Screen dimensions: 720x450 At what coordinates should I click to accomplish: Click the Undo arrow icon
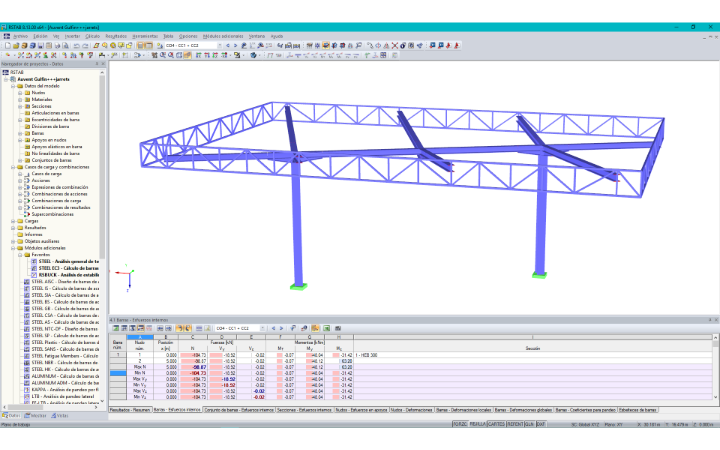(77, 45)
